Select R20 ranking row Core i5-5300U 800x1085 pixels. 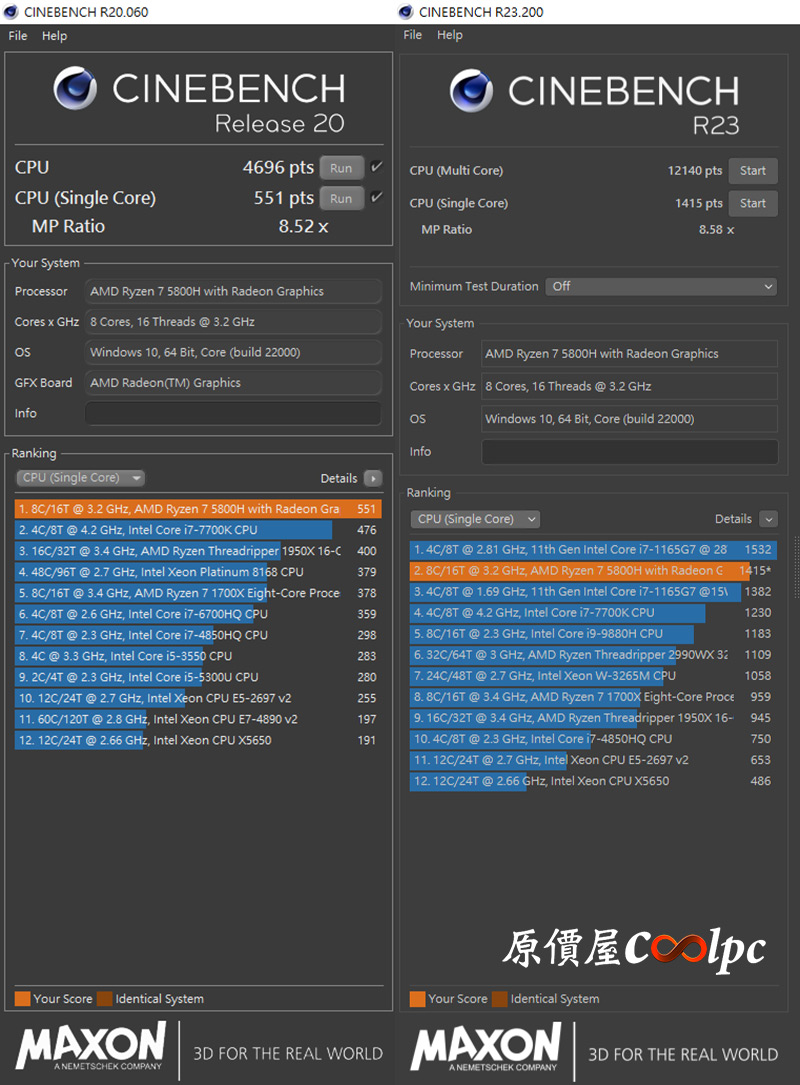(198, 677)
